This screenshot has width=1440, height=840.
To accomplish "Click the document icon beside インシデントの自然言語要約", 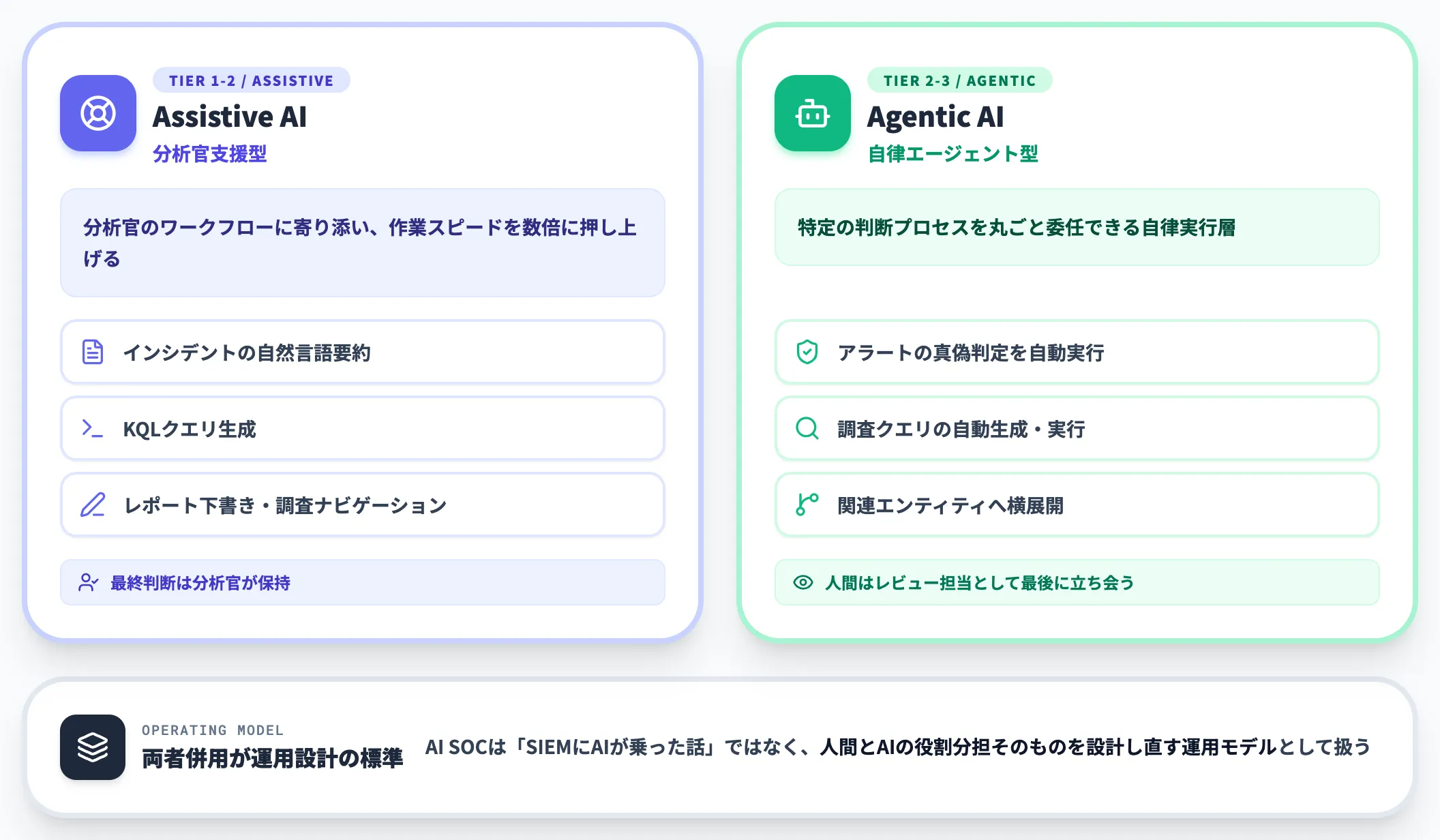I will 93,352.
